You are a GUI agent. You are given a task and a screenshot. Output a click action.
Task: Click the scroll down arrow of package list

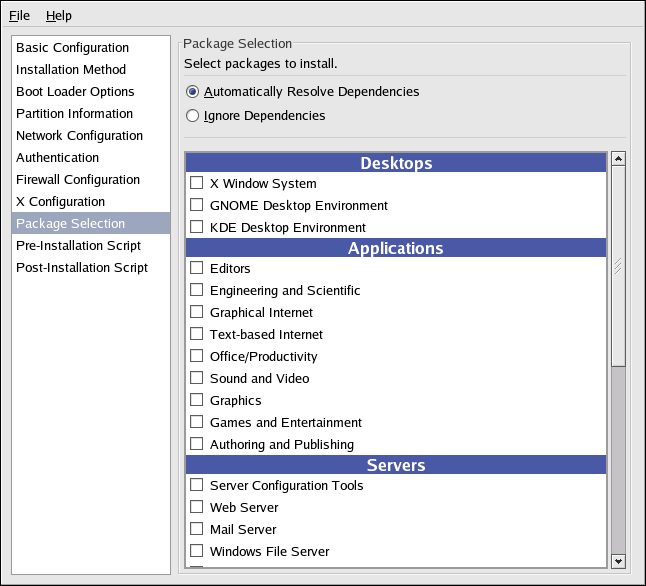618,561
